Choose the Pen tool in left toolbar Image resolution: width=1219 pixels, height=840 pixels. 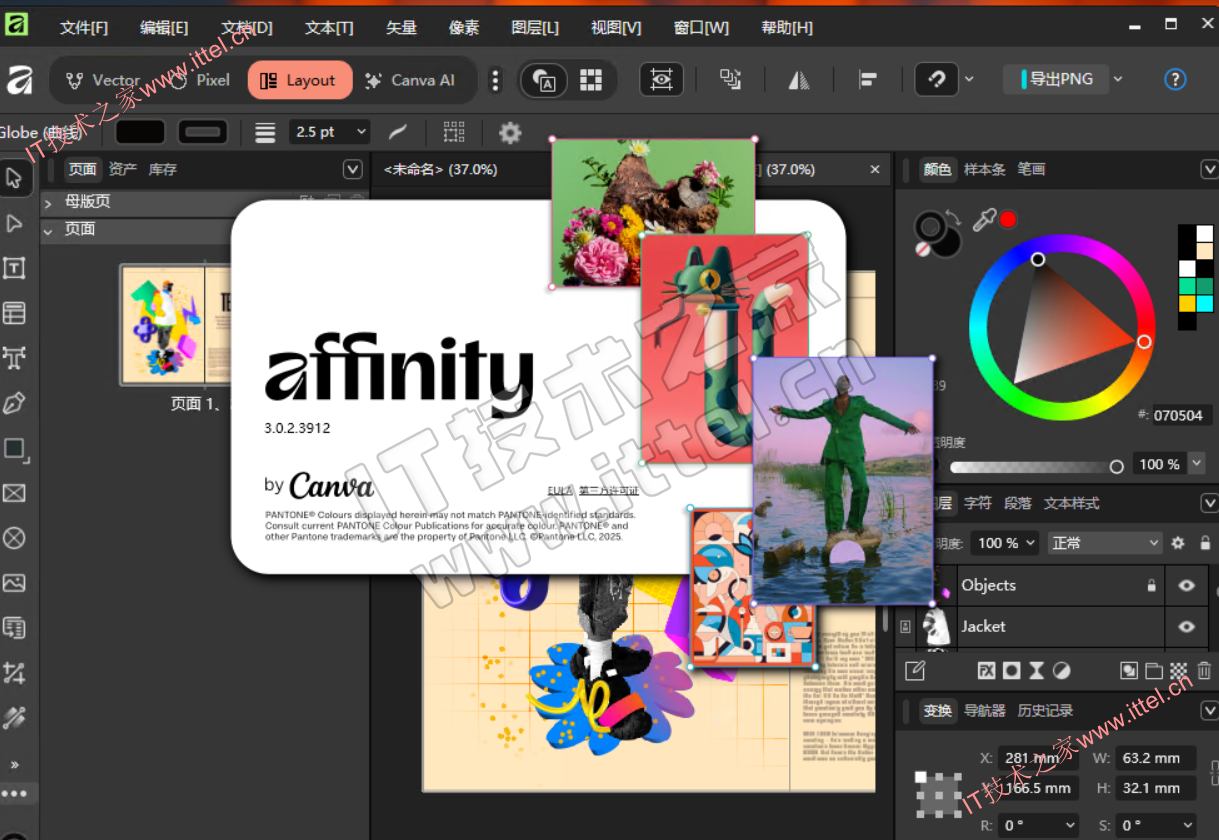[x=14, y=403]
